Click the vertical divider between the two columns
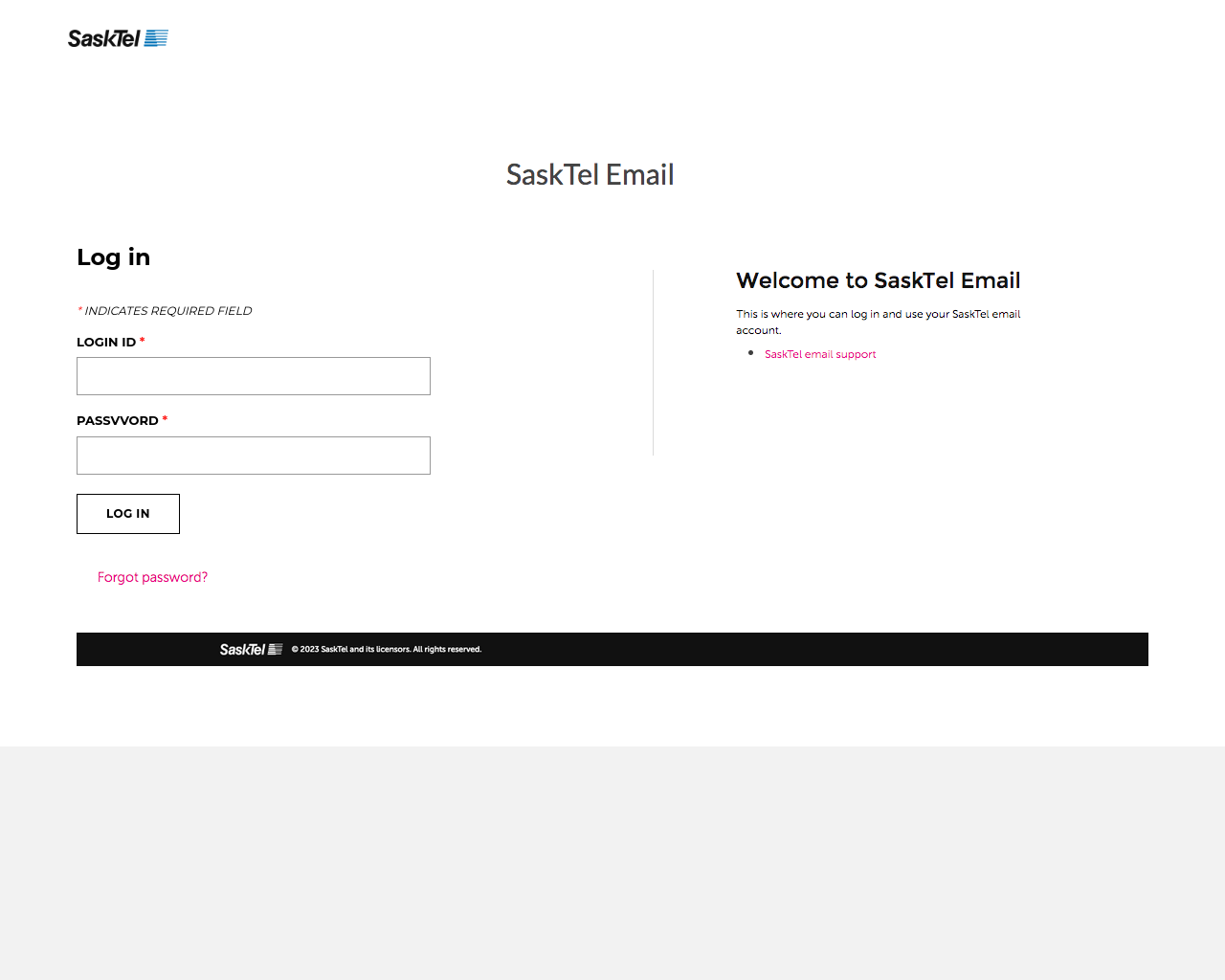The width and height of the screenshot is (1225, 980). 654,363
